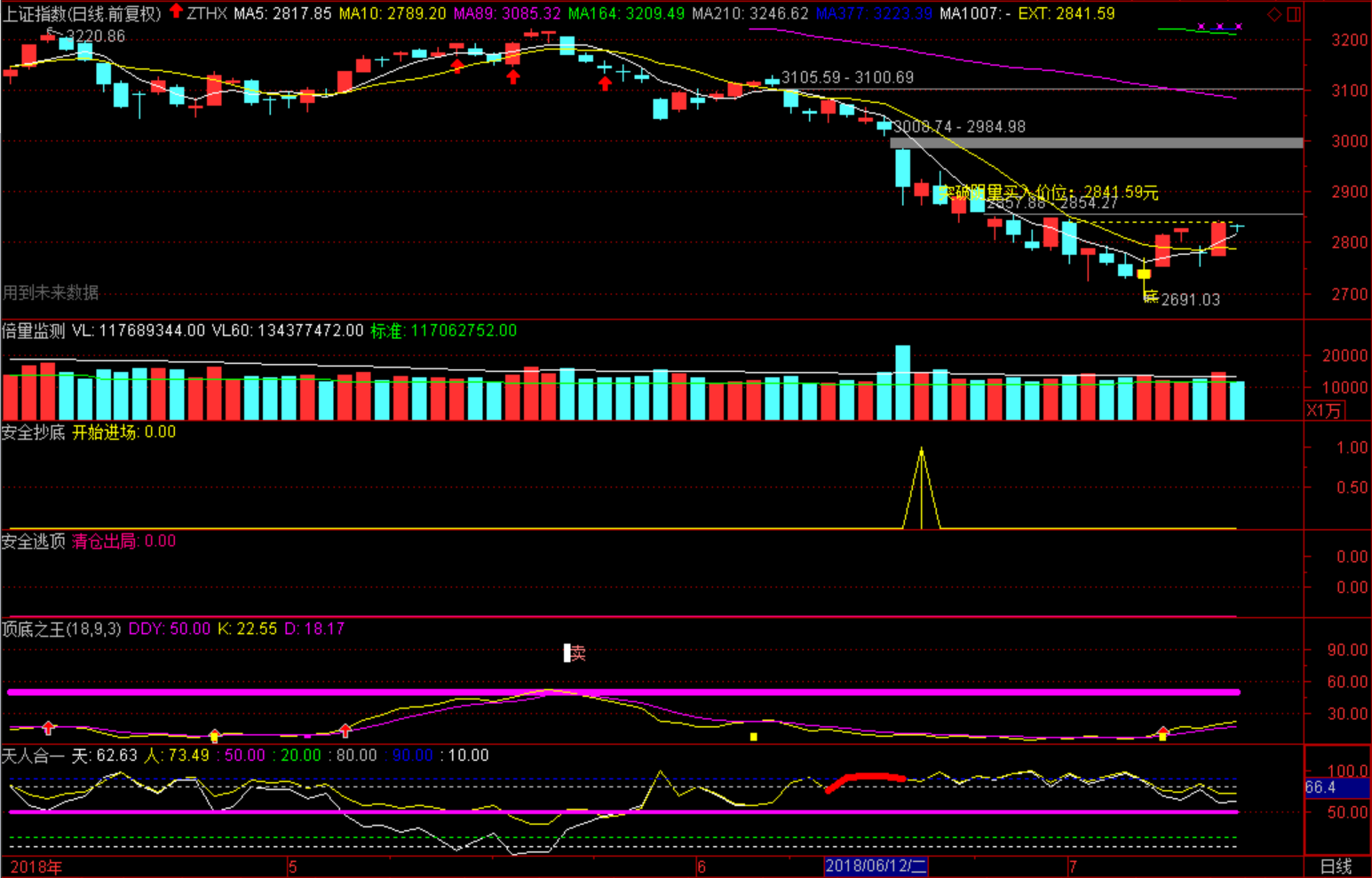Click the 2018年 label on the time axis

[x=36, y=866]
